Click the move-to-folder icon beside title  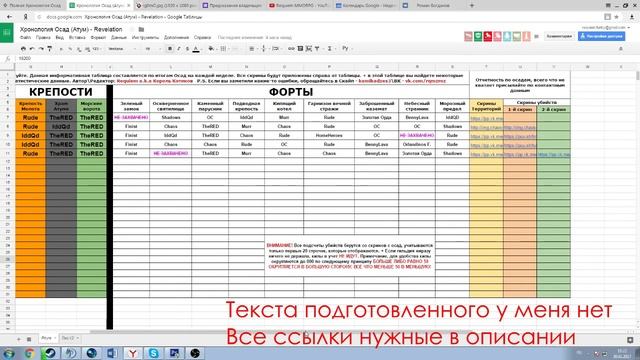(141, 29)
